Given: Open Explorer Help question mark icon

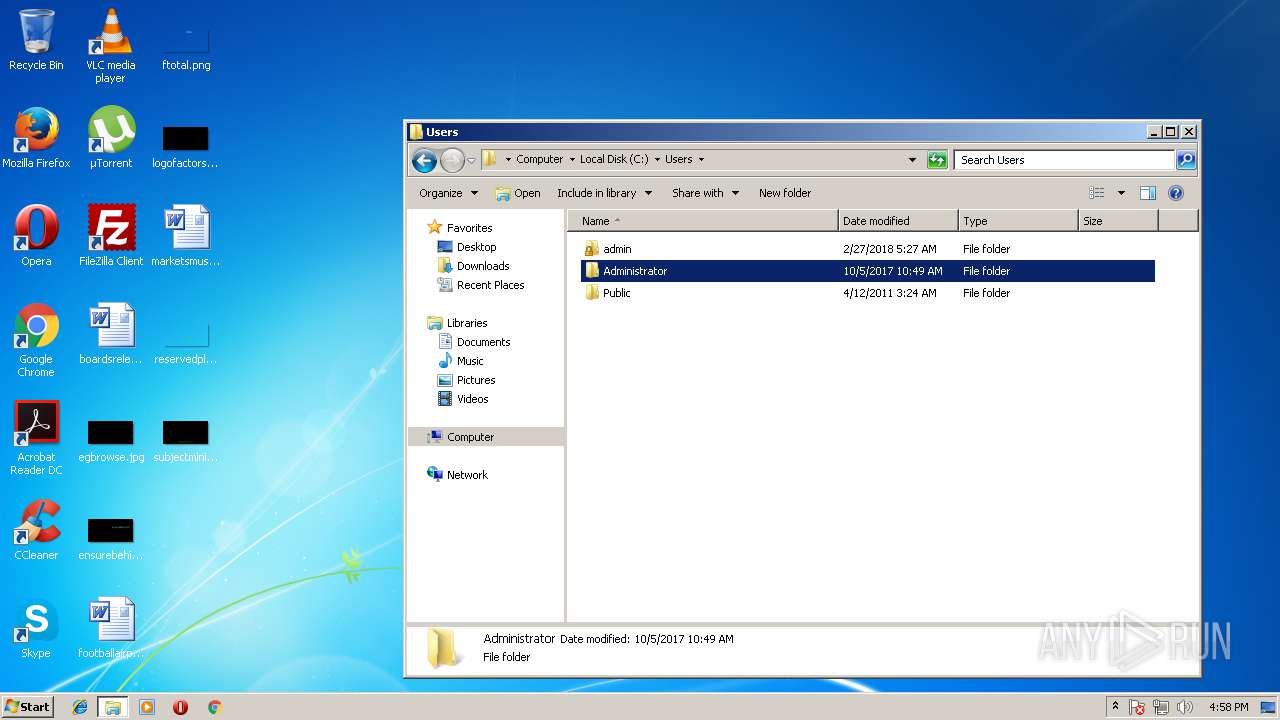Looking at the screenshot, I should tap(1176, 193).
